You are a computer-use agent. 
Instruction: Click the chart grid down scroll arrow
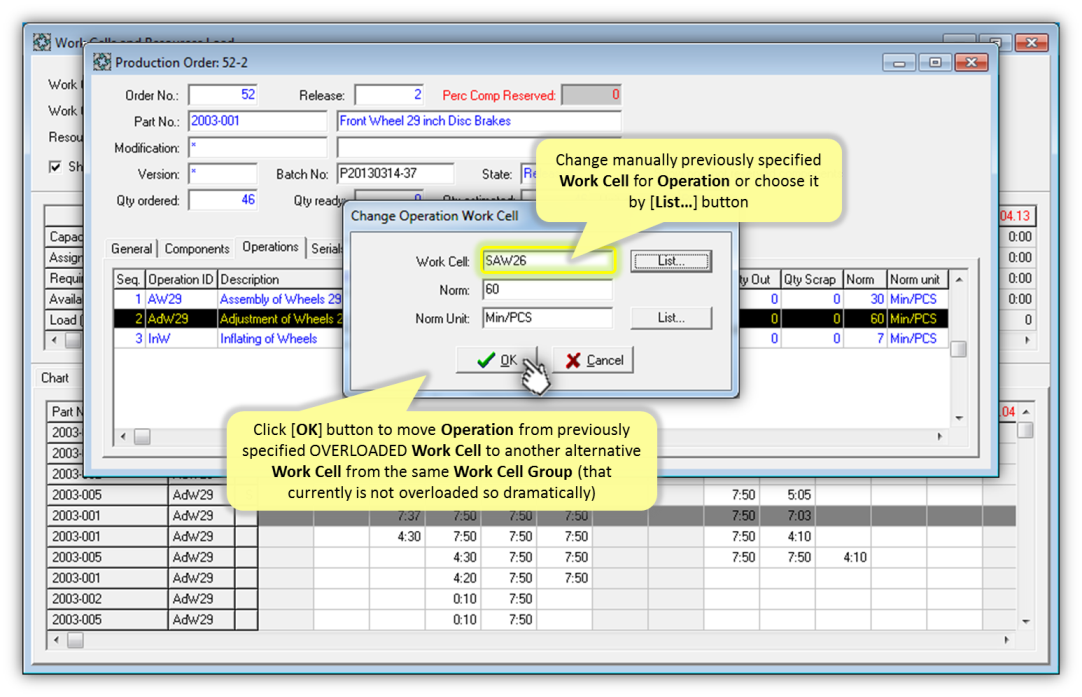pyautogui.click(x=1026, y=622)
